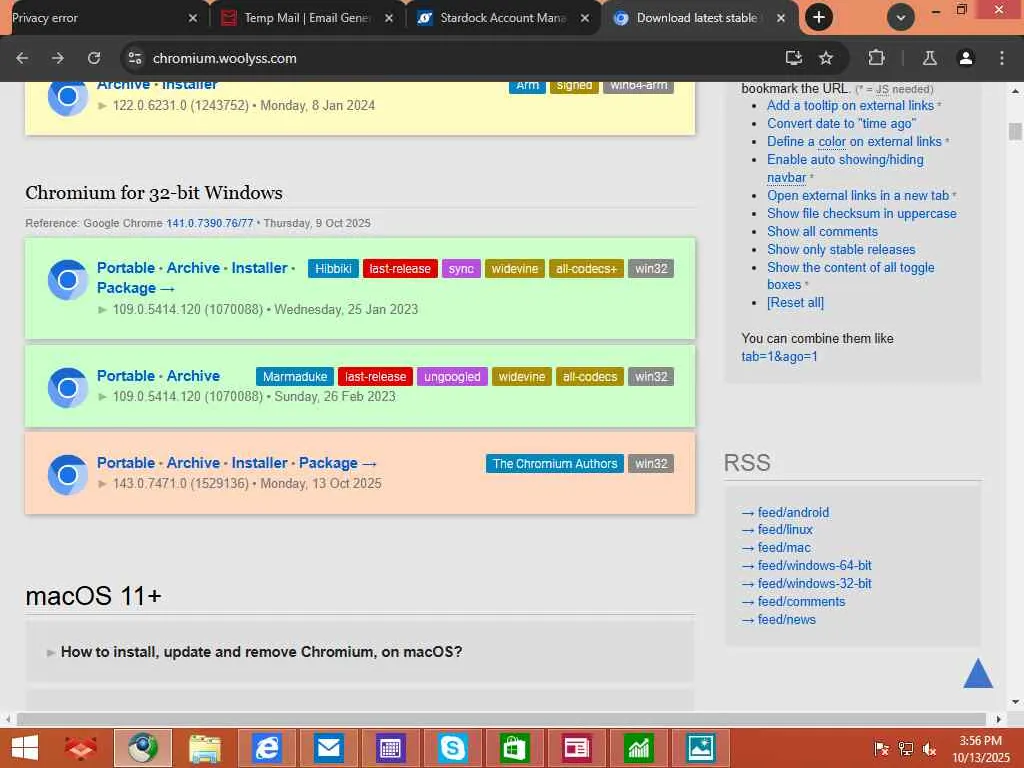1024x768 pixels.
Task: Open the tab=1&ago=1 link
Action: (x=779, y=357)
